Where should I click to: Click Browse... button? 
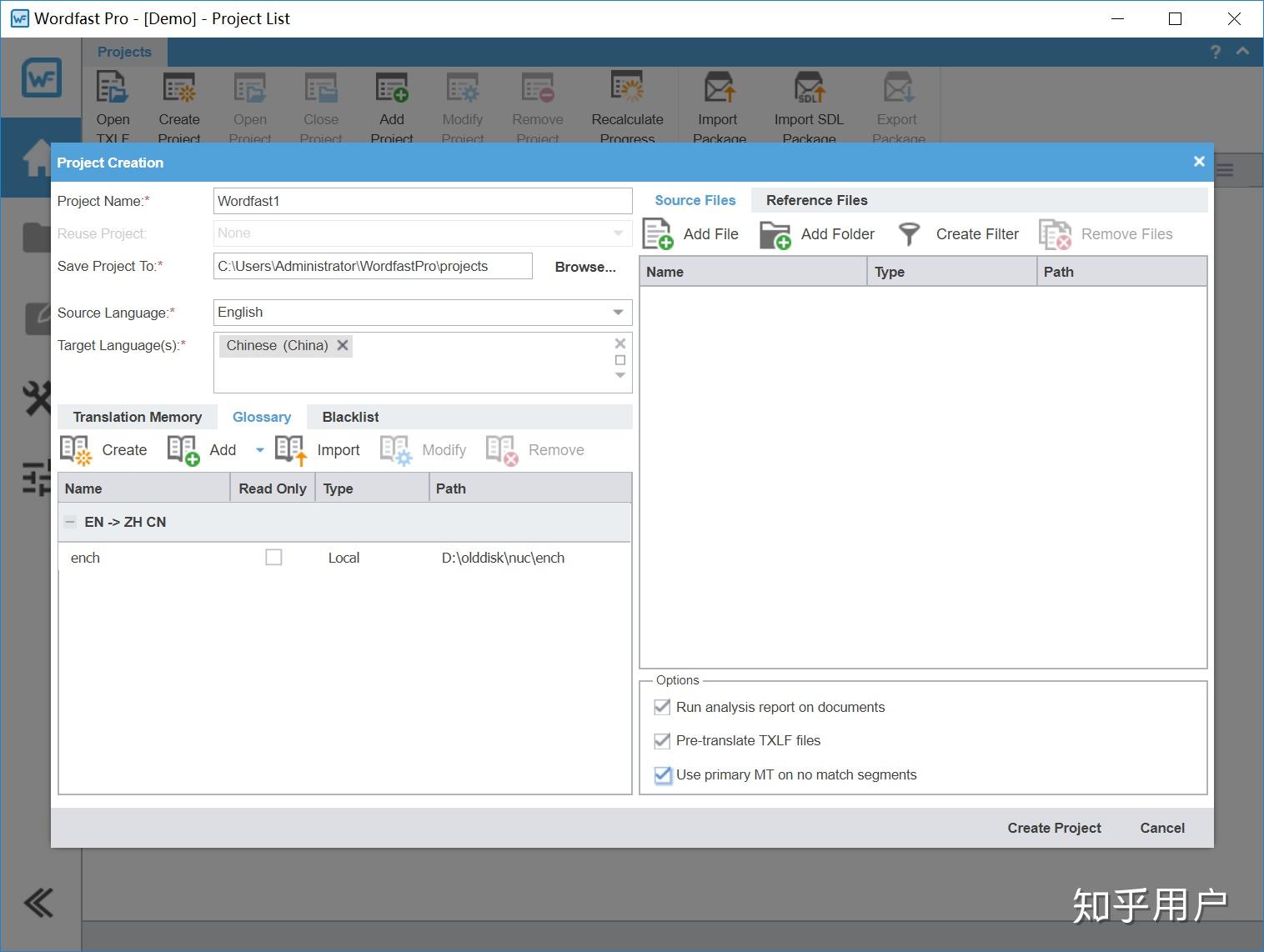(x=585, y=267)
